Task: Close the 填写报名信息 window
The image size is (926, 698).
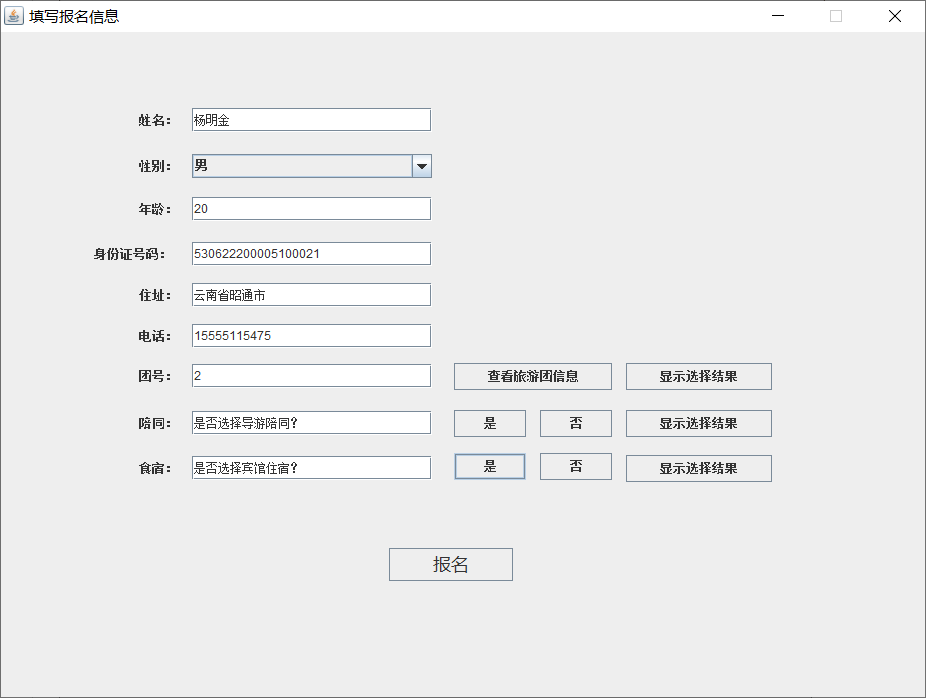Action: point(895,16)
